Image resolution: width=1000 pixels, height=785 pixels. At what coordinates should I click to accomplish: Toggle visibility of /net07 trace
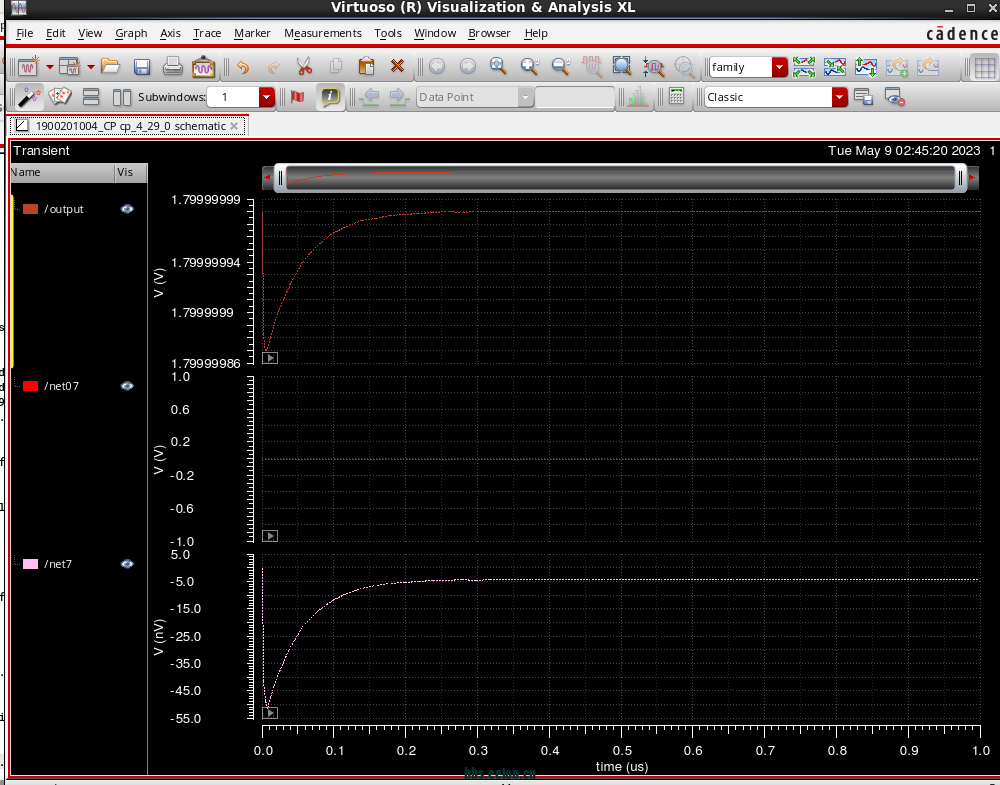(127, 386)
